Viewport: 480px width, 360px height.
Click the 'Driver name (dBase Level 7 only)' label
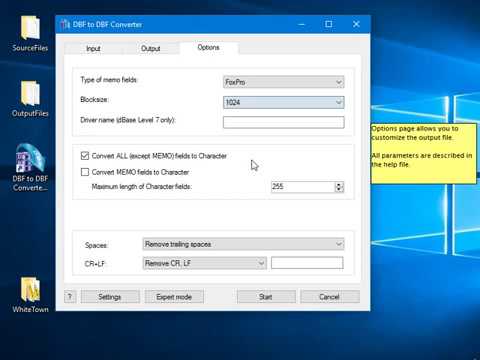[128, 120]
